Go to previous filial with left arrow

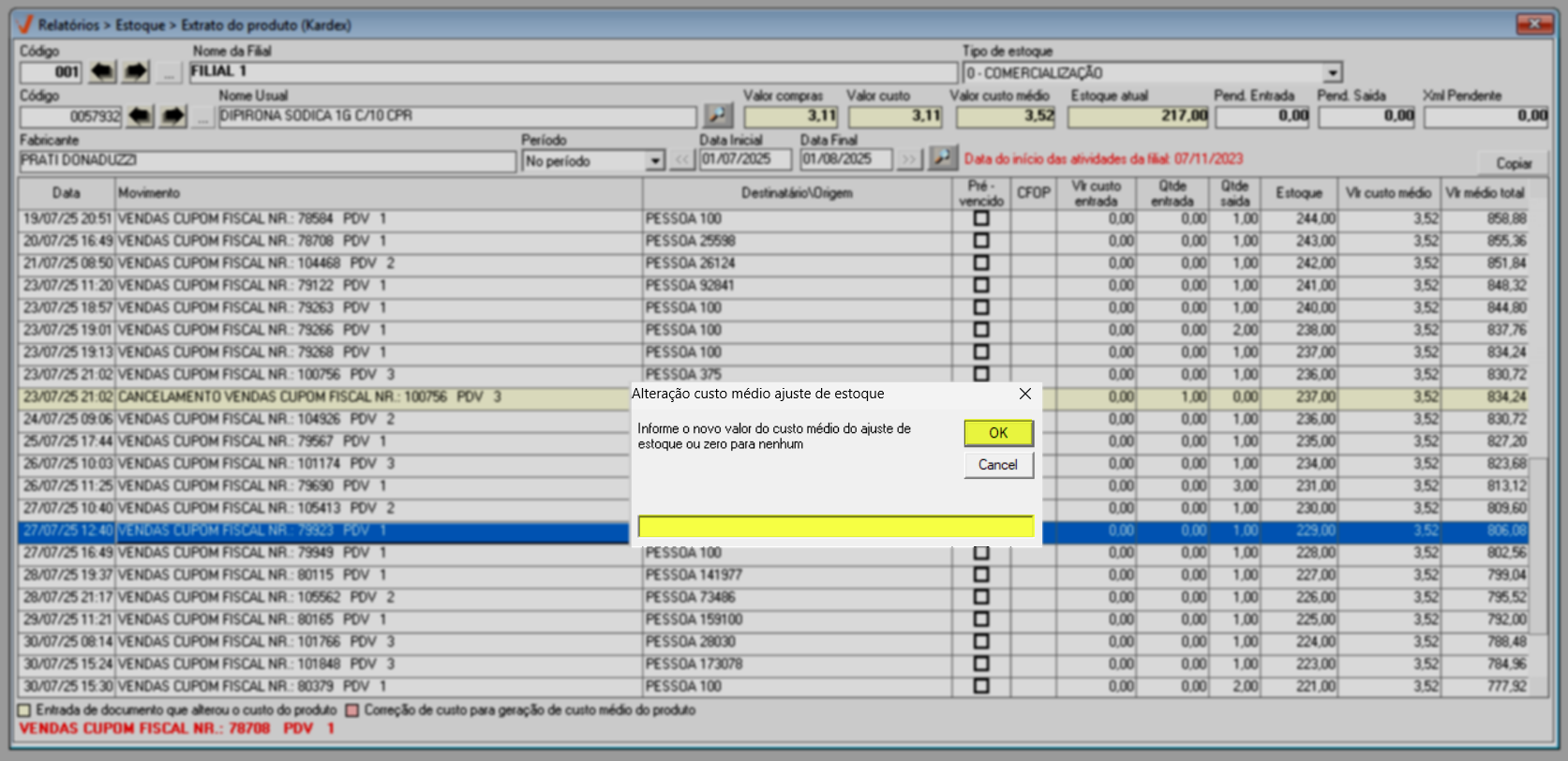pyautogui.click(x=102, y=72)
